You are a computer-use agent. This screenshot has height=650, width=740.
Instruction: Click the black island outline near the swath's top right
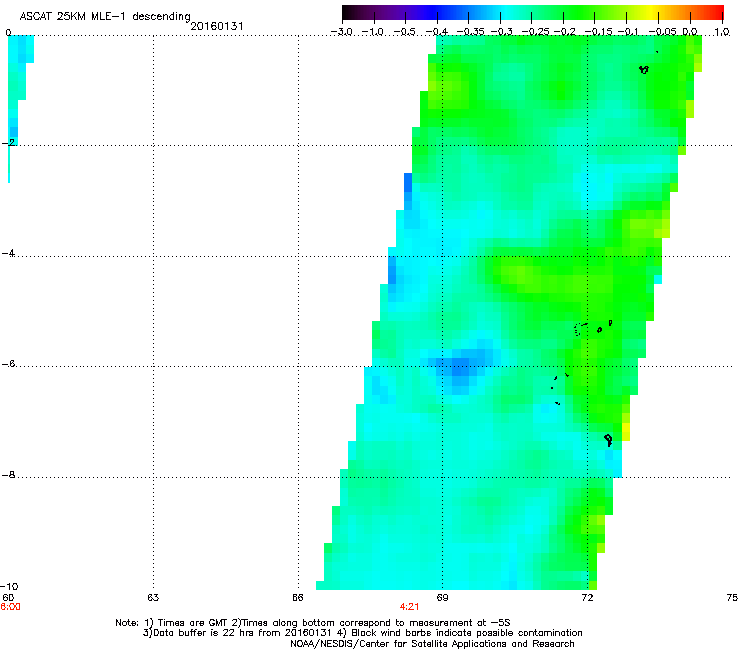[644, 69]
